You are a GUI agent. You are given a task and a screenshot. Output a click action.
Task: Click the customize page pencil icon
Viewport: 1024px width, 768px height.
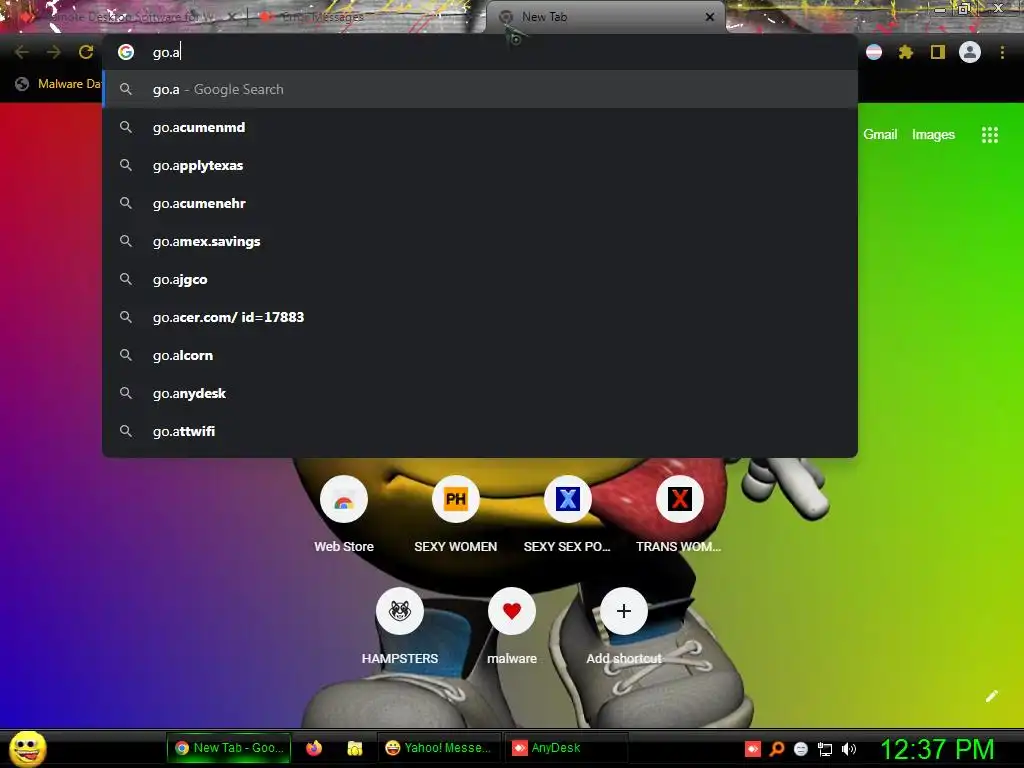[991, 696]
